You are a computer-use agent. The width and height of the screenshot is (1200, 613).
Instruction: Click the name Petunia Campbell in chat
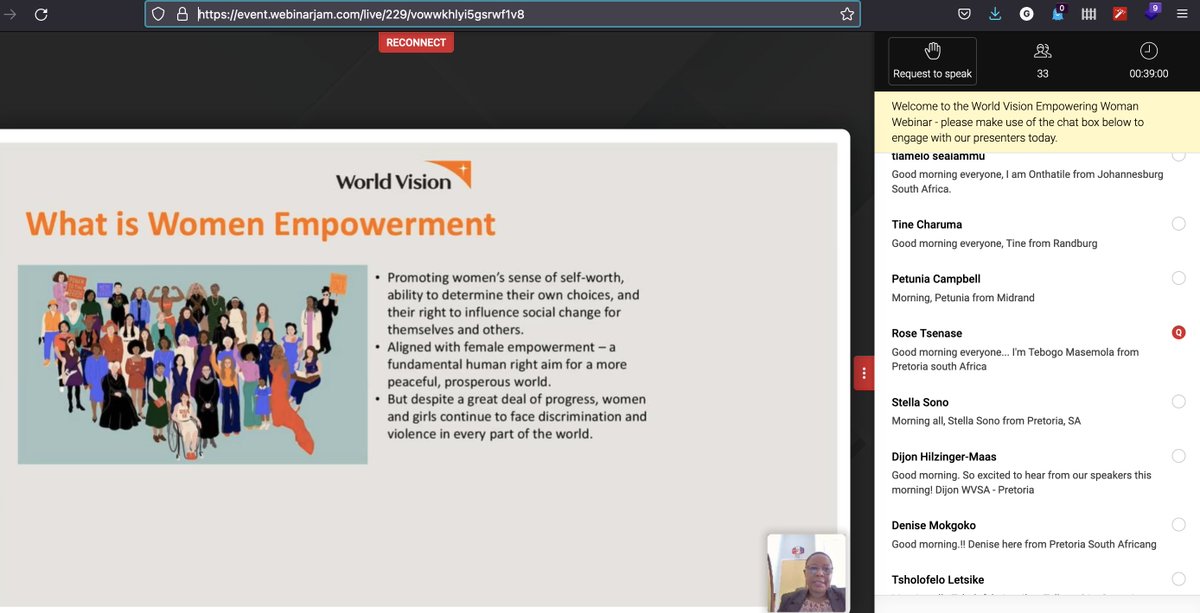pos(936,279)
